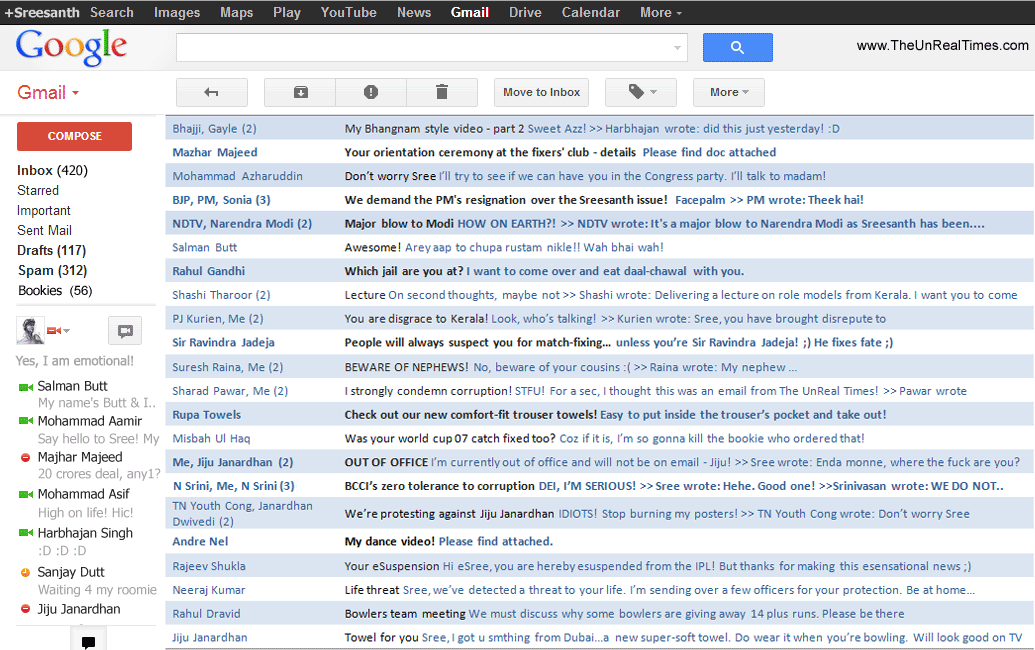
Task: Click the chat icon at the panel bottom
Action: tap(88, 641)
